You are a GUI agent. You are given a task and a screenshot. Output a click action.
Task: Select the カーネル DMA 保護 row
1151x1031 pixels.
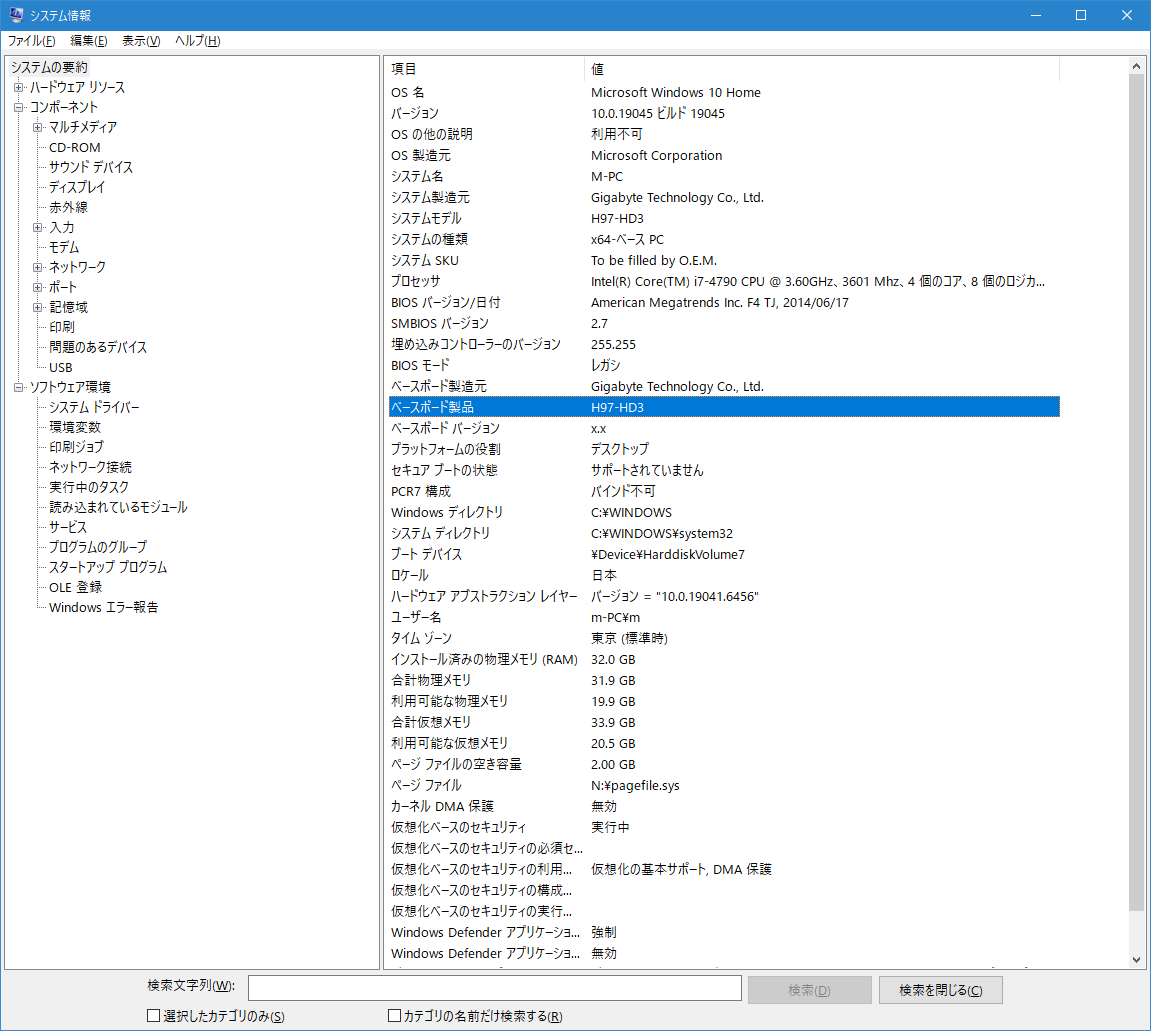pos(724,806)
